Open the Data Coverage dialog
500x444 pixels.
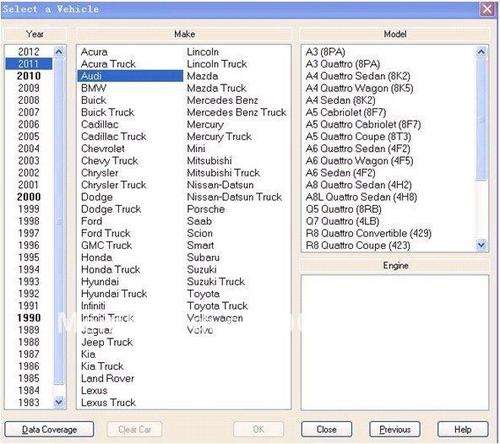[x=49, y=430]
